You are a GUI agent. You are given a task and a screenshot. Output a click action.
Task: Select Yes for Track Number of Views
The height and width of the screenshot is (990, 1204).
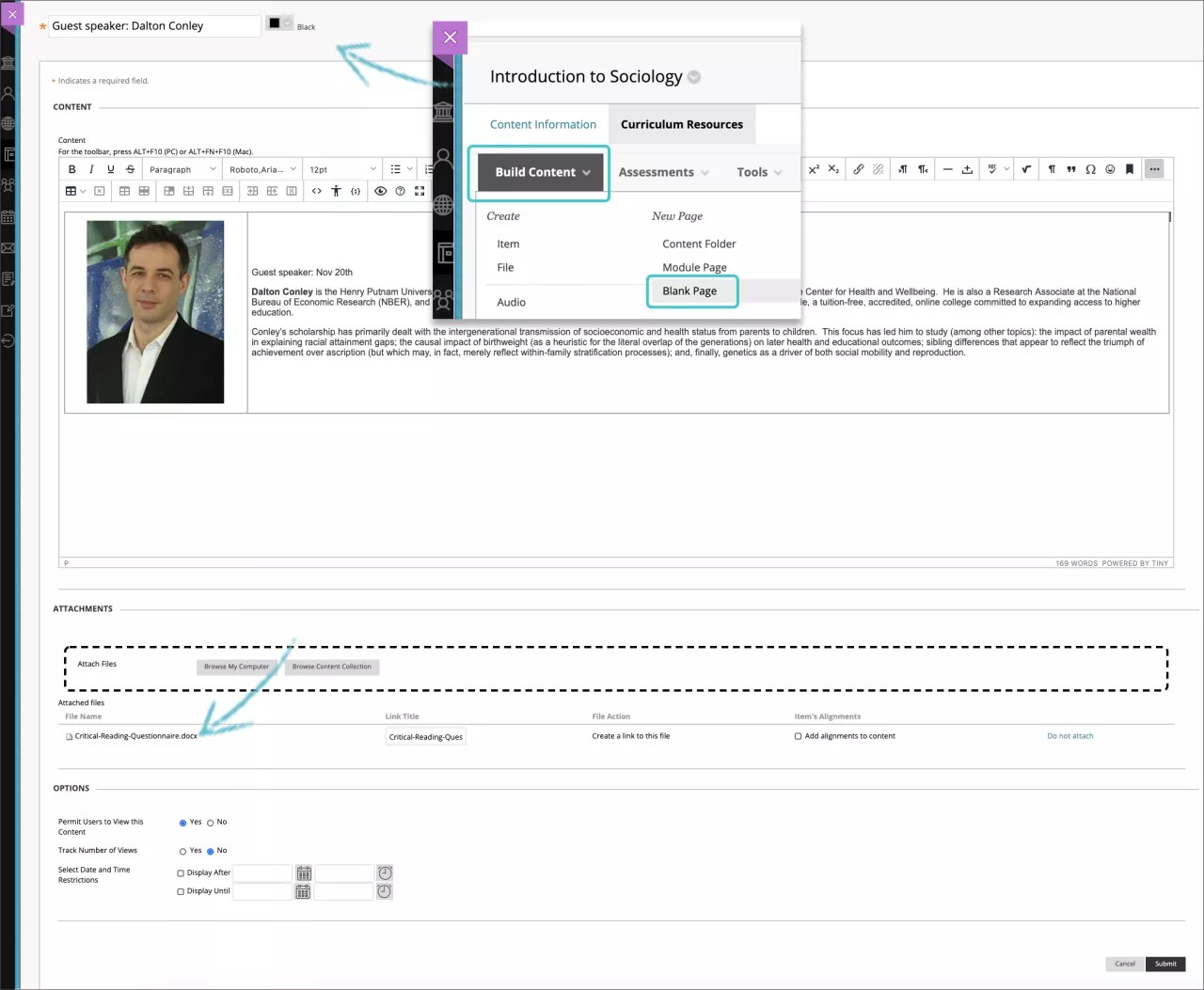182,851
